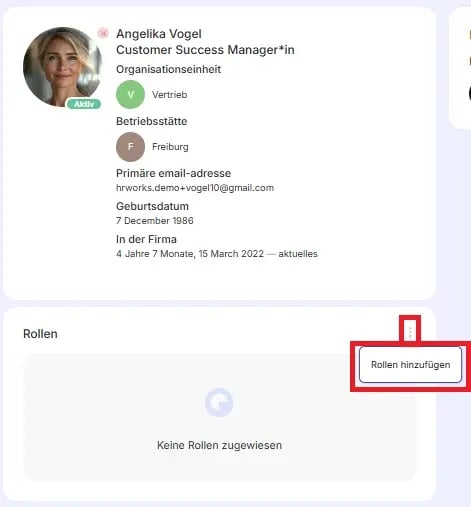Click the 'Primäre email-adresse' label
471x507 pixels.
pos(173,173)
